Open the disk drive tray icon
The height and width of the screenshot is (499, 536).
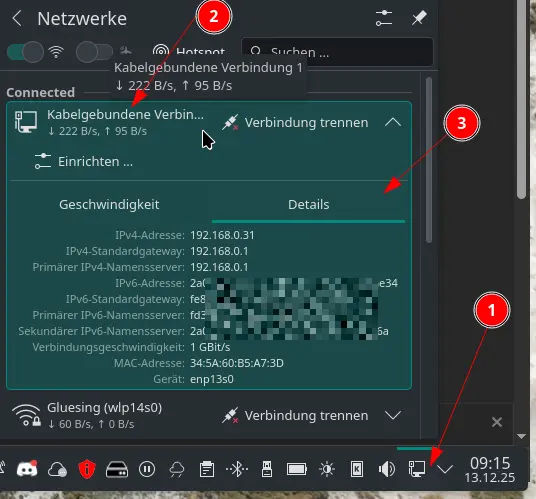click(x=117, y=469)
